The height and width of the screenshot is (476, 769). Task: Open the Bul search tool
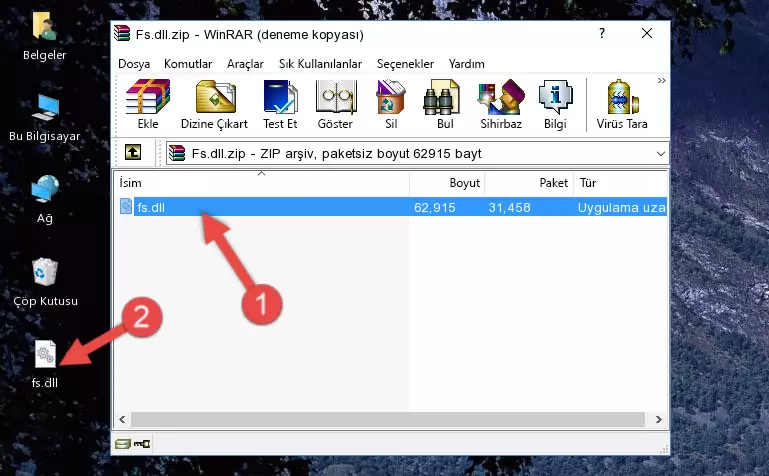click(444, 104)
